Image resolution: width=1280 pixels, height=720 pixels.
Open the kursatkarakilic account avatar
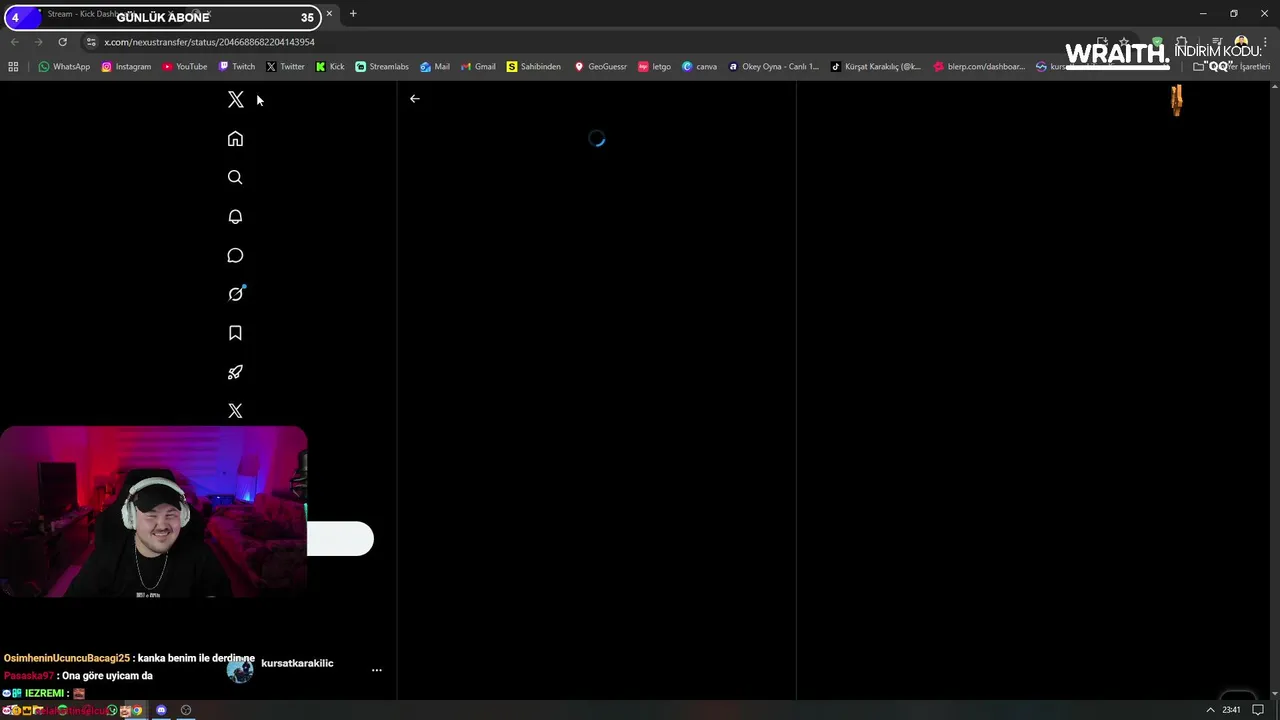click(x=241, y=670)
